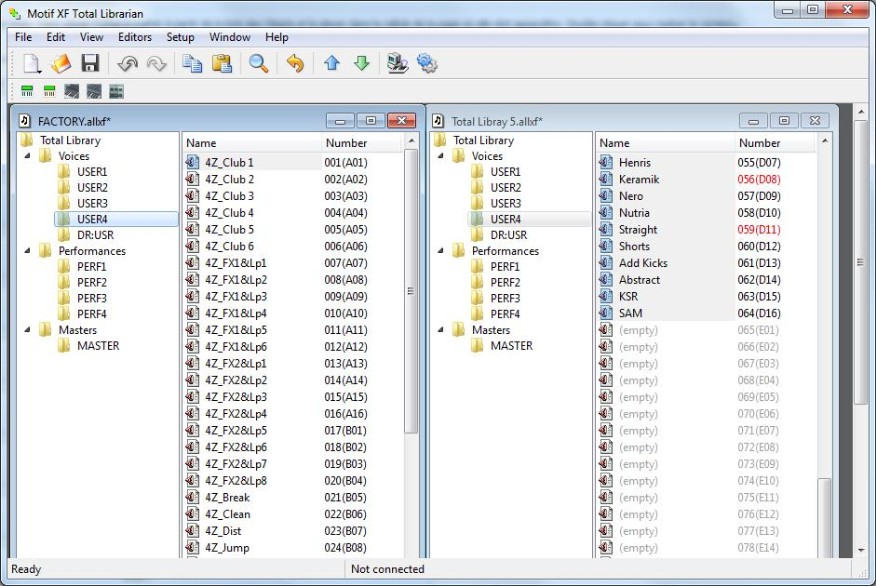The height and width of the screenshot is (586, 876).
Task: Select MASTER in FACTORY.allxf tree
Action: 98,346
